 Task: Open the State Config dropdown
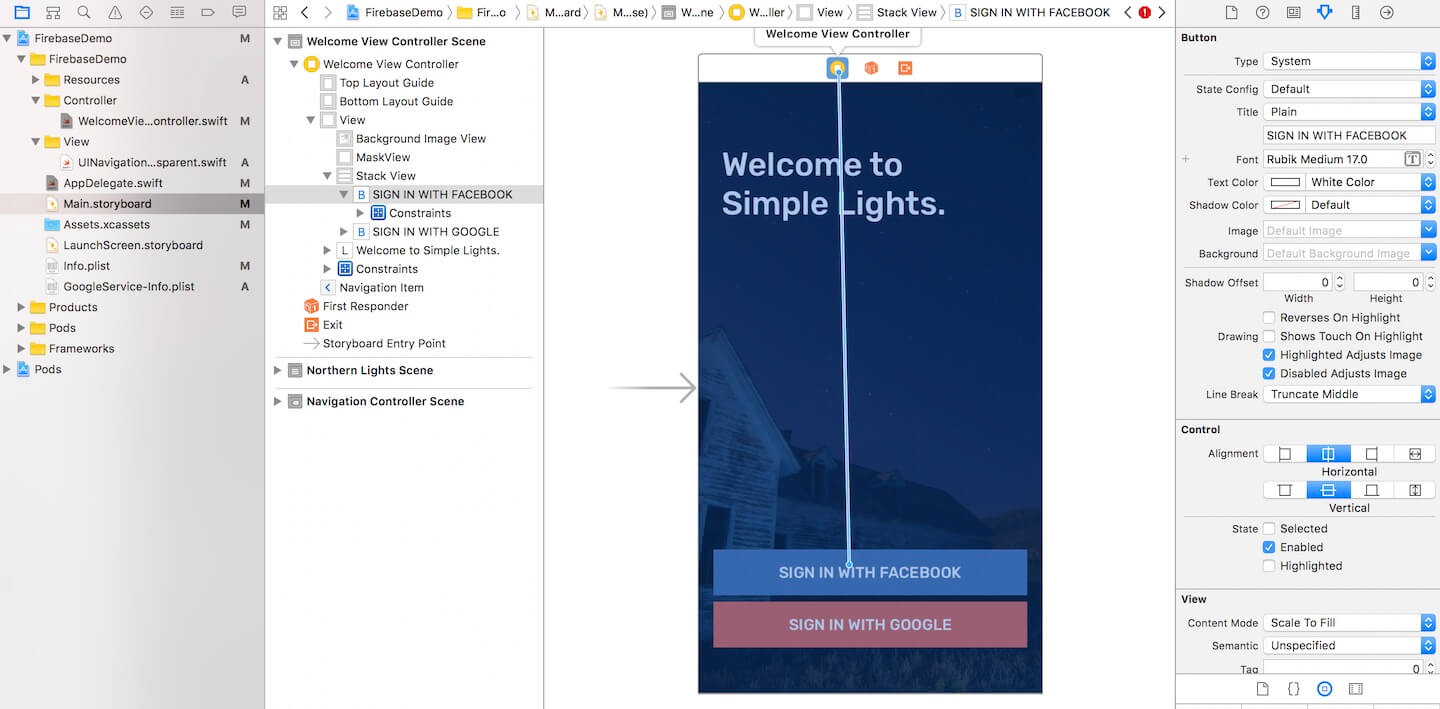click(x=1349, y=89)
